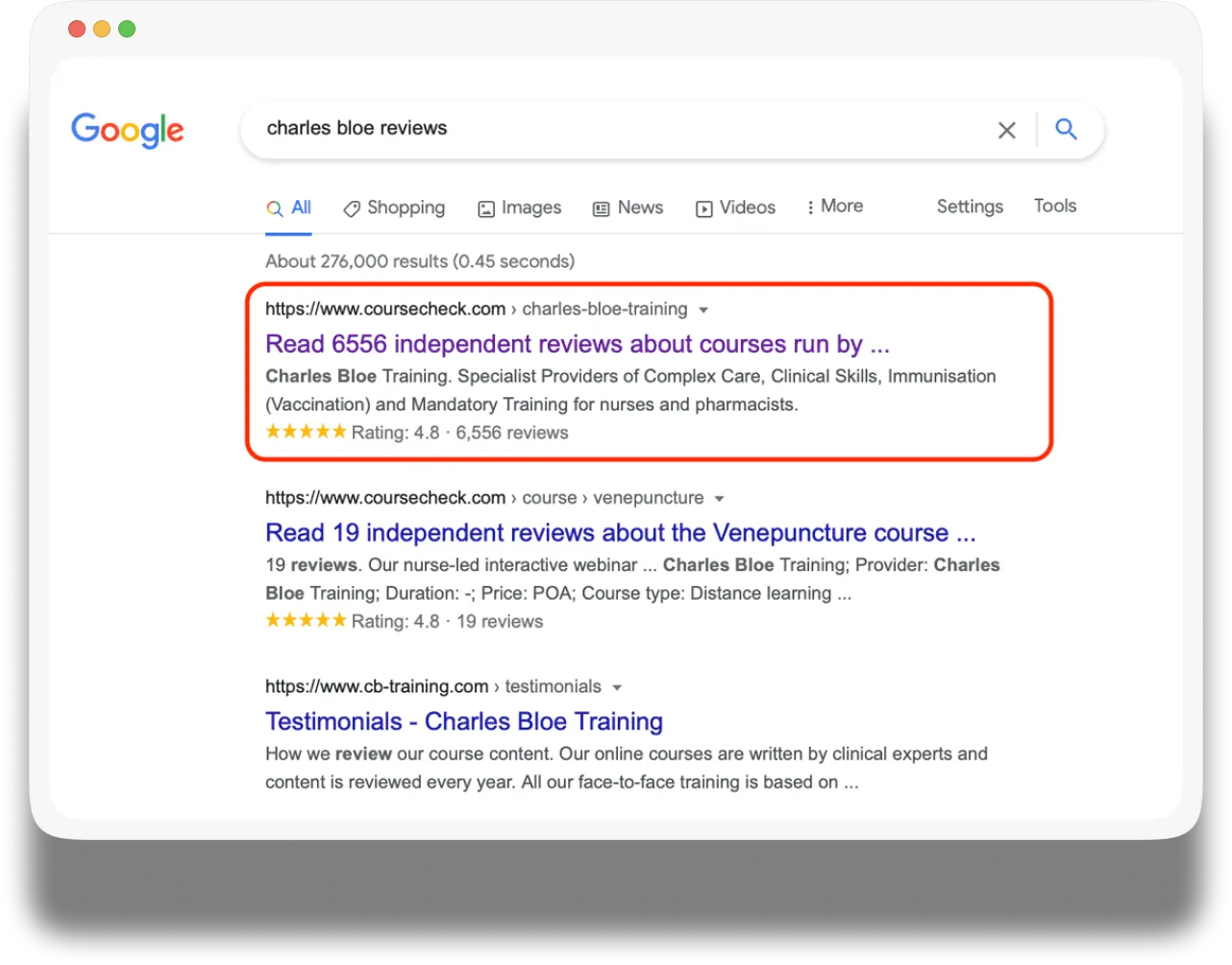The width and height of the screenshot is (1232, 965).
Task: Open the Settings menu
Action: pyautogui.click(x=970, y=207)
